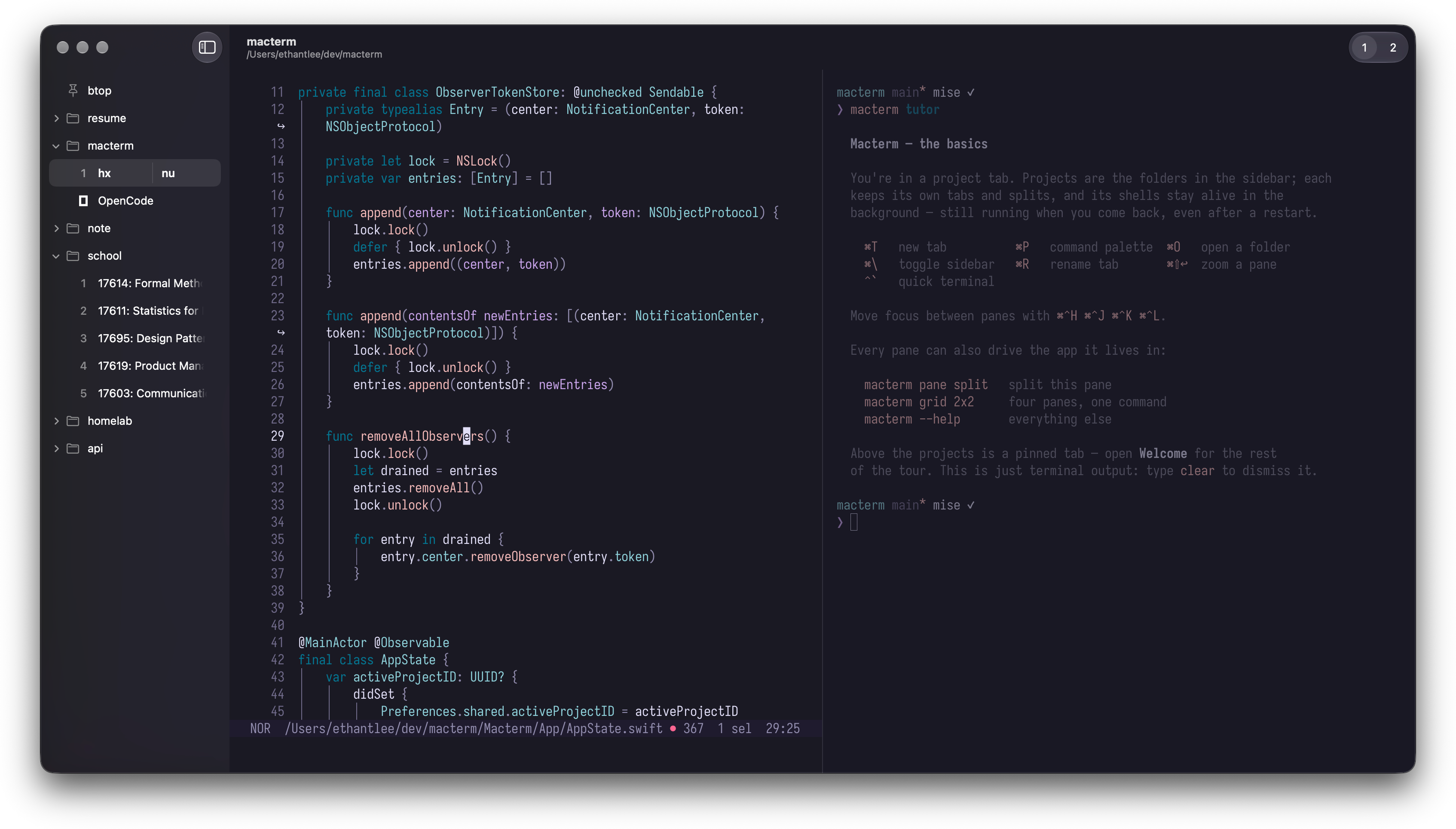This screenshot has height=829, width=1456.
Task: Expand the homelab project folder
Action: coord(56,421)
